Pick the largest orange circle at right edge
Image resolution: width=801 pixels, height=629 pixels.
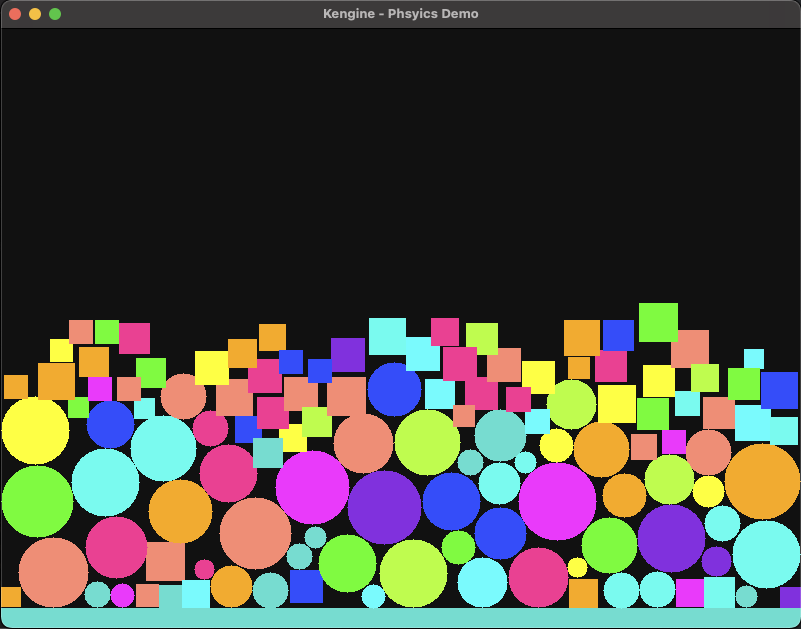[x=762, y=481]
